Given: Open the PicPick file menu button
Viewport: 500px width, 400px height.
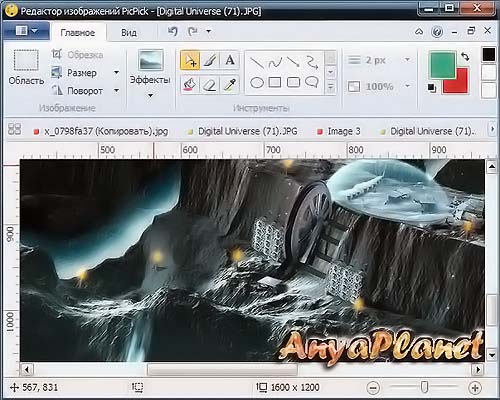Looking at the screenshot, I should (26, 31).
